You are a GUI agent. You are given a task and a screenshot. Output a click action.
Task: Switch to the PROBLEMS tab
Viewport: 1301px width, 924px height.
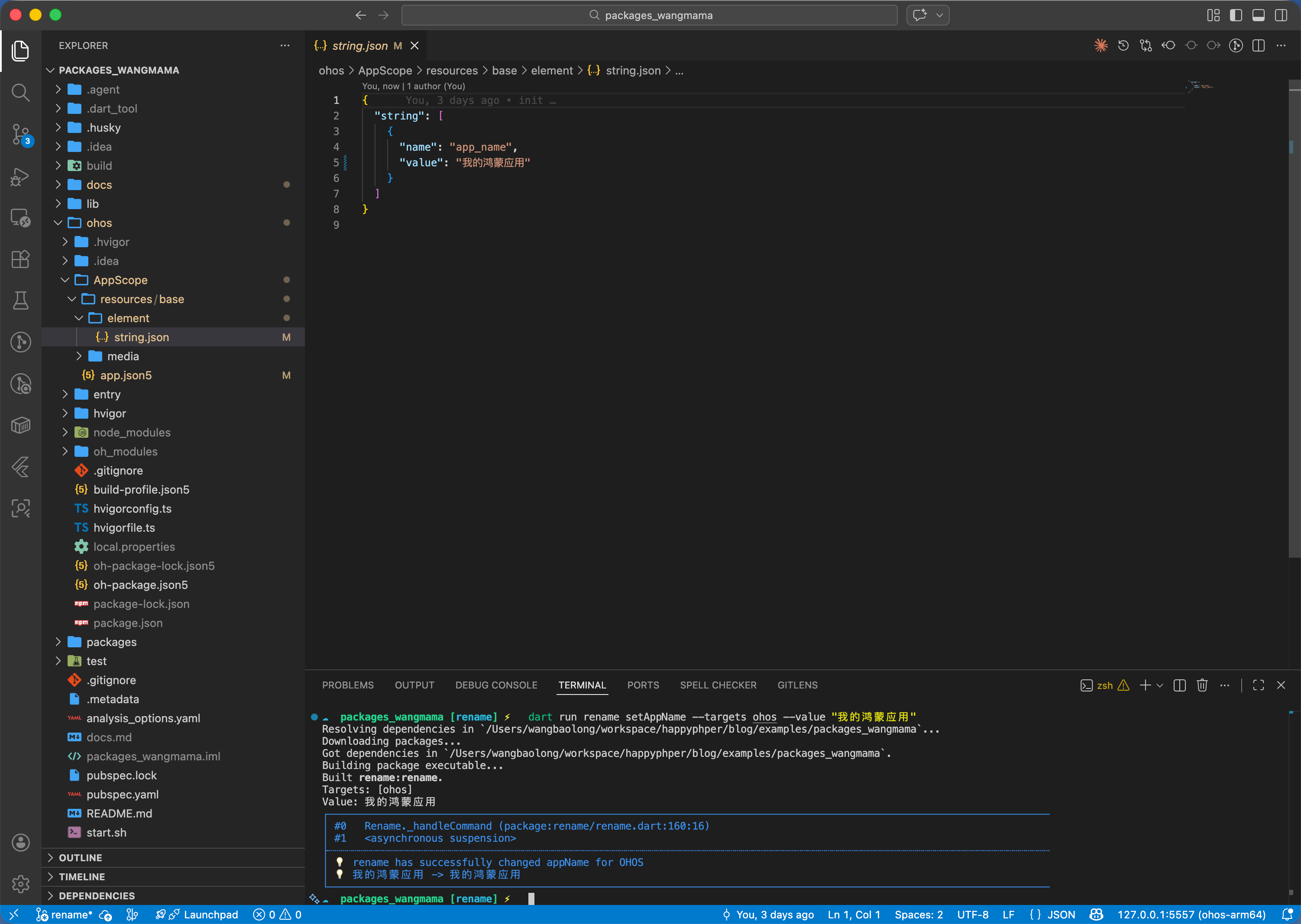[348, 685]
